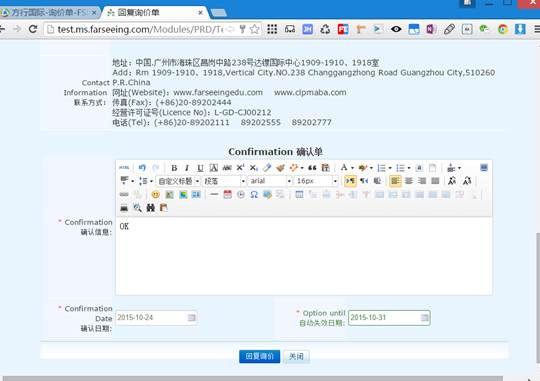Toggle left text alignment
Viewport: 540px width, 381px height.
point(395,181)
